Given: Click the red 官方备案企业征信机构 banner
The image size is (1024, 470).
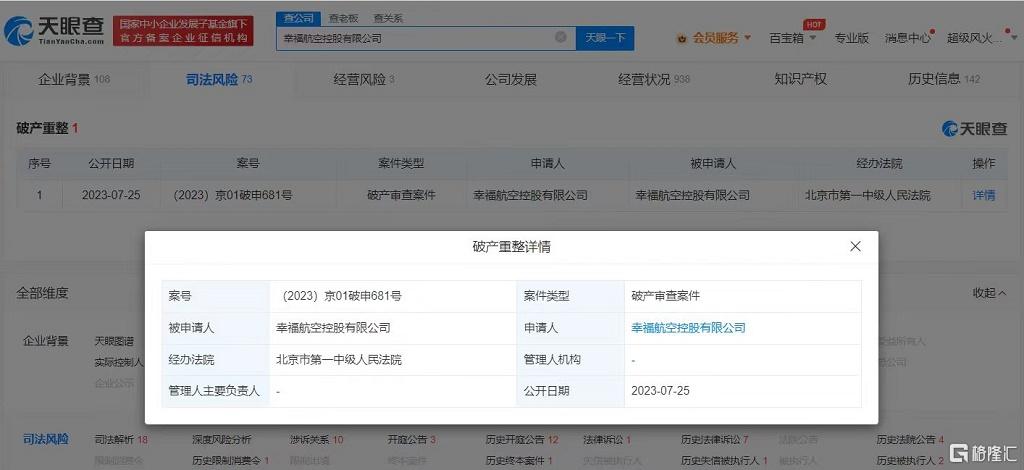Looking at the screenshot, I should click(183, 31).
